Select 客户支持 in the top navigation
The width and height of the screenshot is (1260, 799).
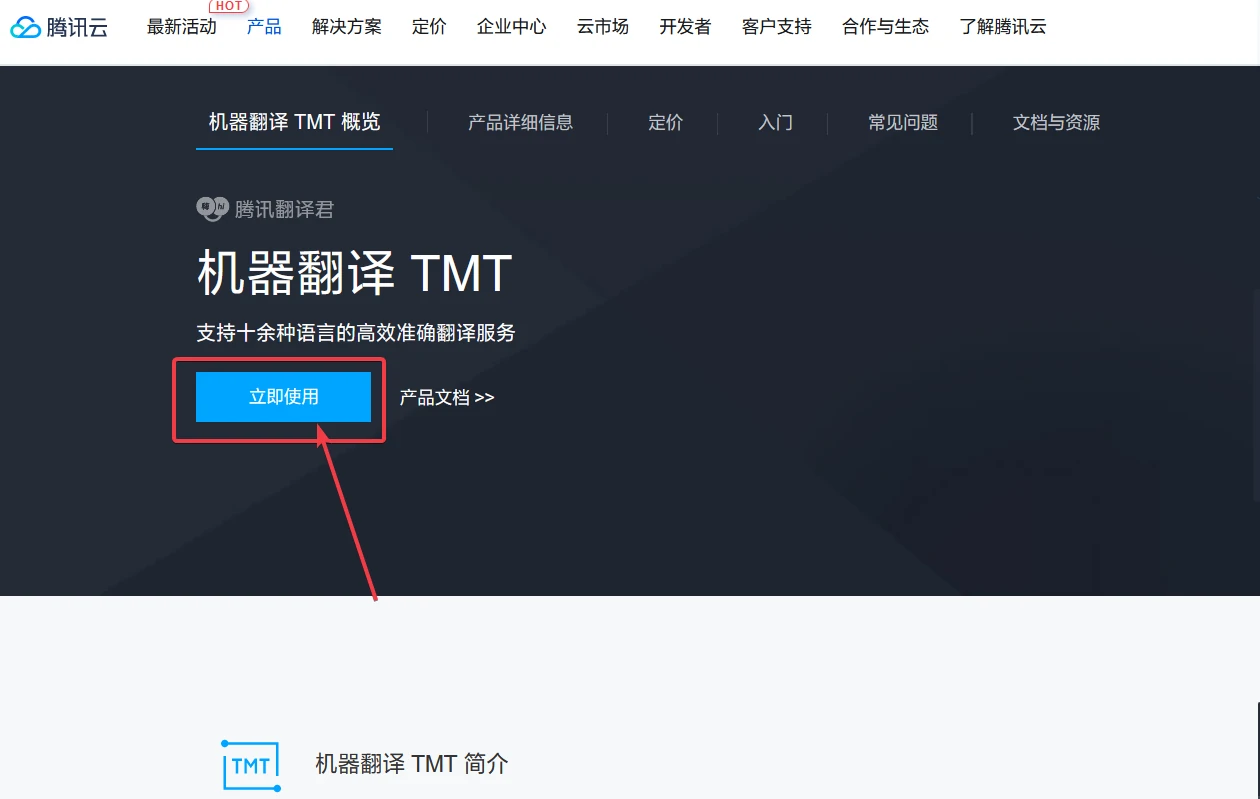click(x=776, y=27)
